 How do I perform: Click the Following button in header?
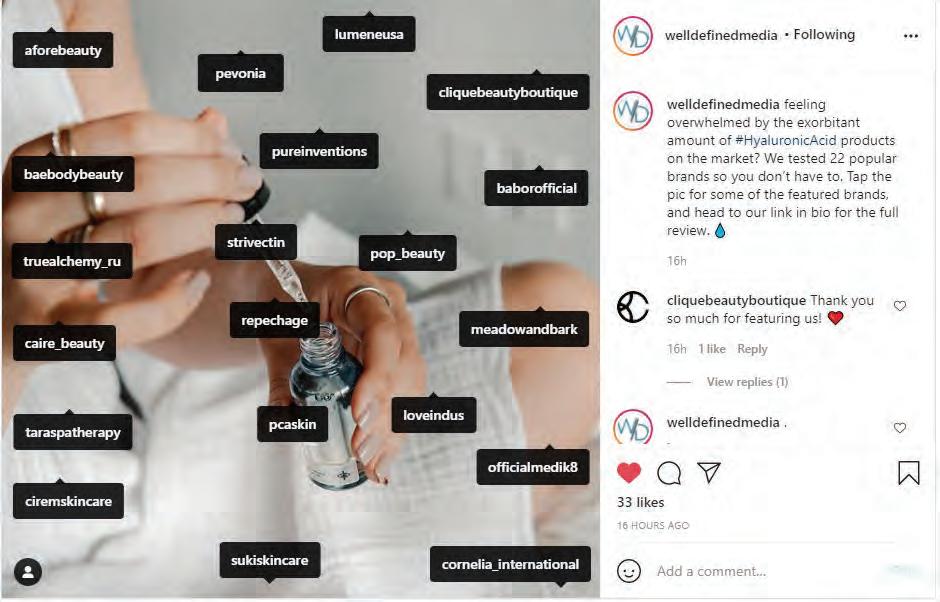point(824,35)
